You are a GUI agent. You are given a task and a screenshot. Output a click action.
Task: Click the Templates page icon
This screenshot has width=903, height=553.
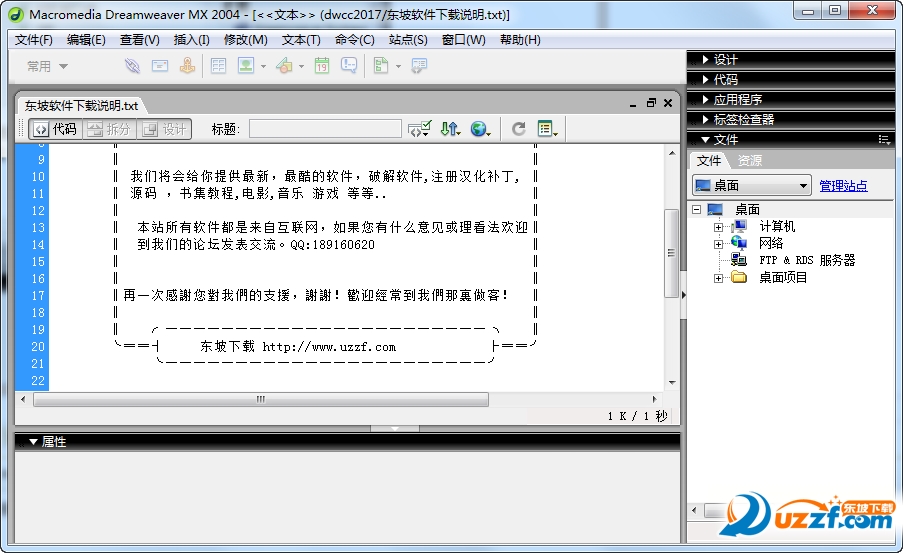pyautogui.click(x=381, y=66)
